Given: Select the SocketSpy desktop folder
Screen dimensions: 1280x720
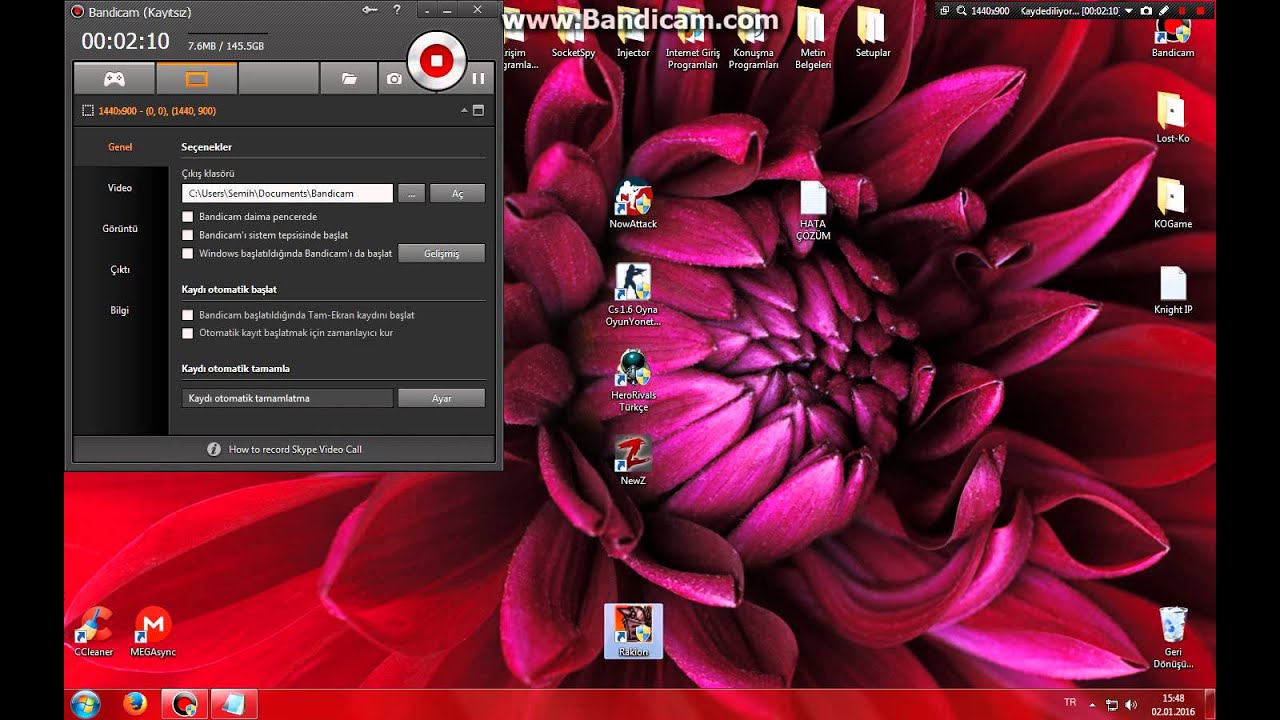Looking at the screenshot, I should (573, 32).
